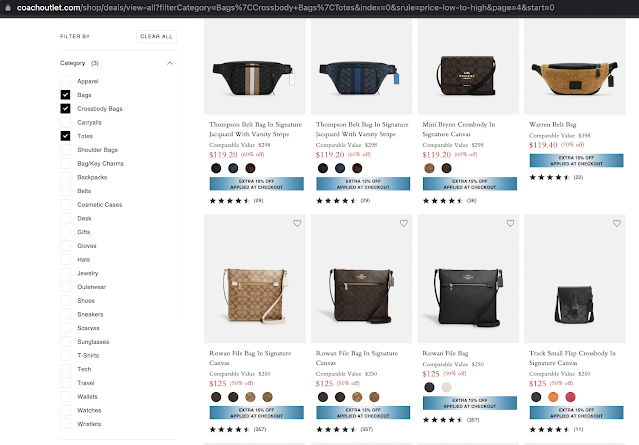The width and height of the screenshot is (639, 445).
Task: Open the navy striped Thompson Belt Bag image
Action: [x=361, y=66]
